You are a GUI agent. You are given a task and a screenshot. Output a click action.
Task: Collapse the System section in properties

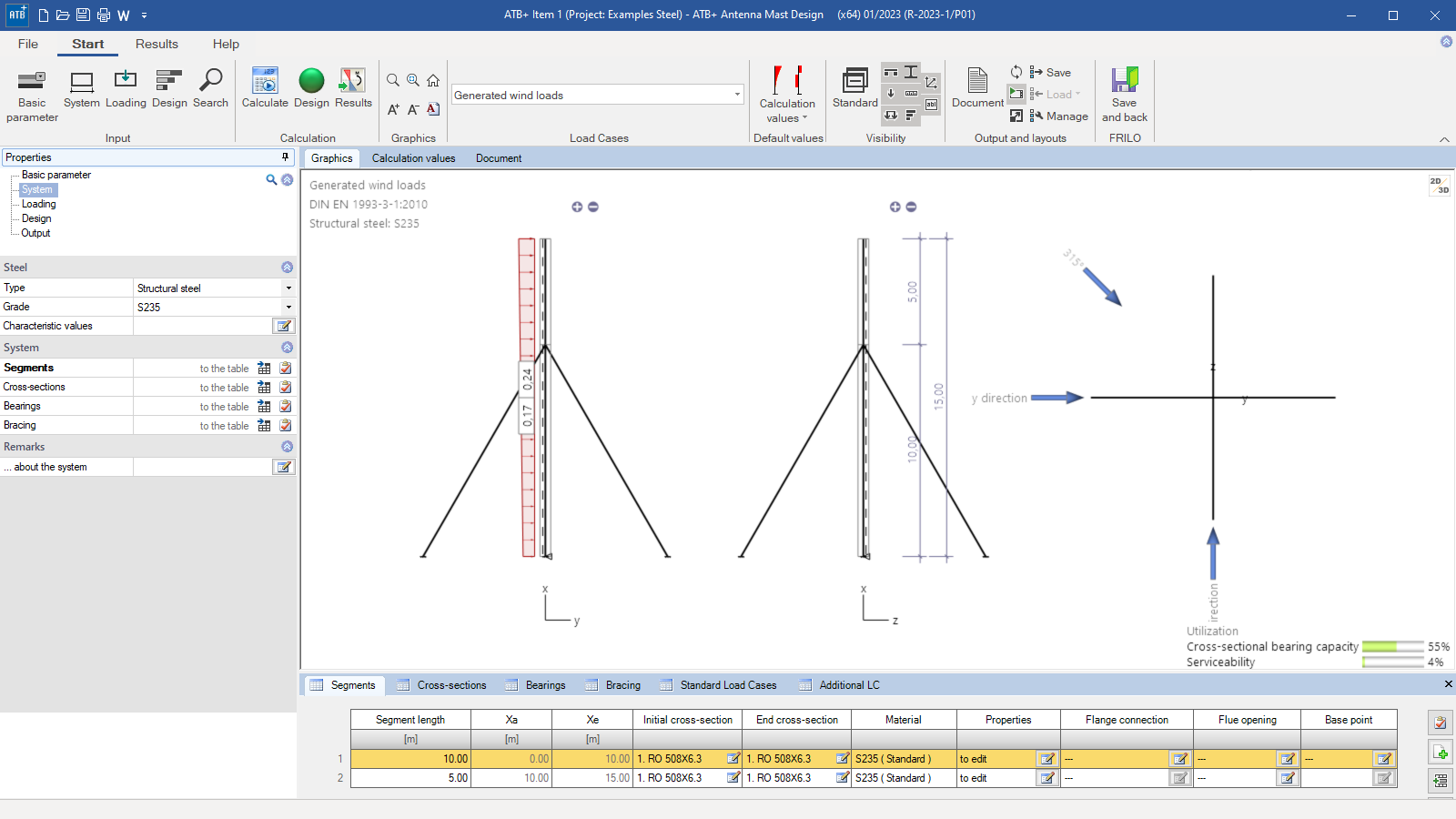point(288,348)
